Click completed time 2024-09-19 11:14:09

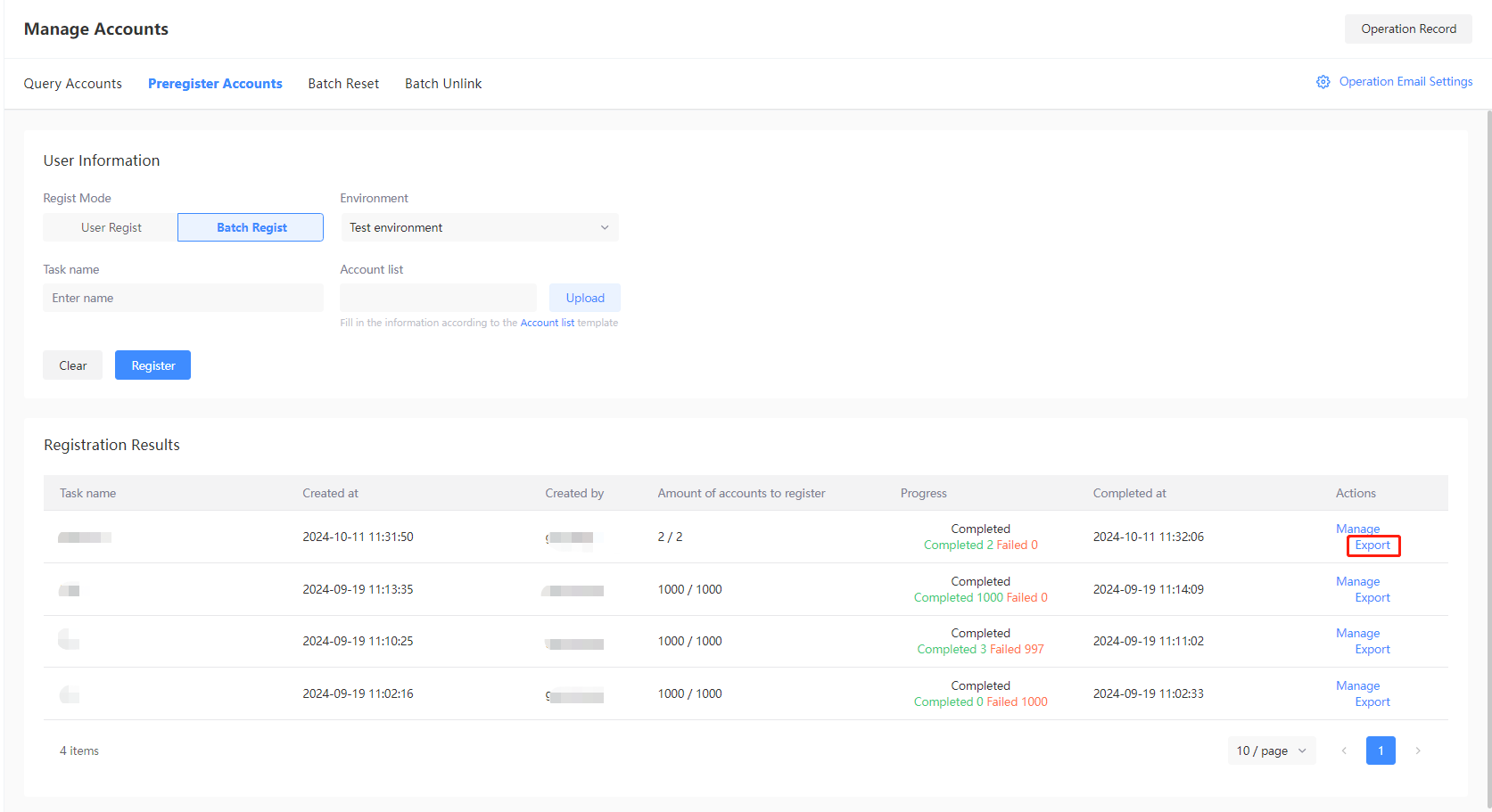click(x=1148, y=589)
